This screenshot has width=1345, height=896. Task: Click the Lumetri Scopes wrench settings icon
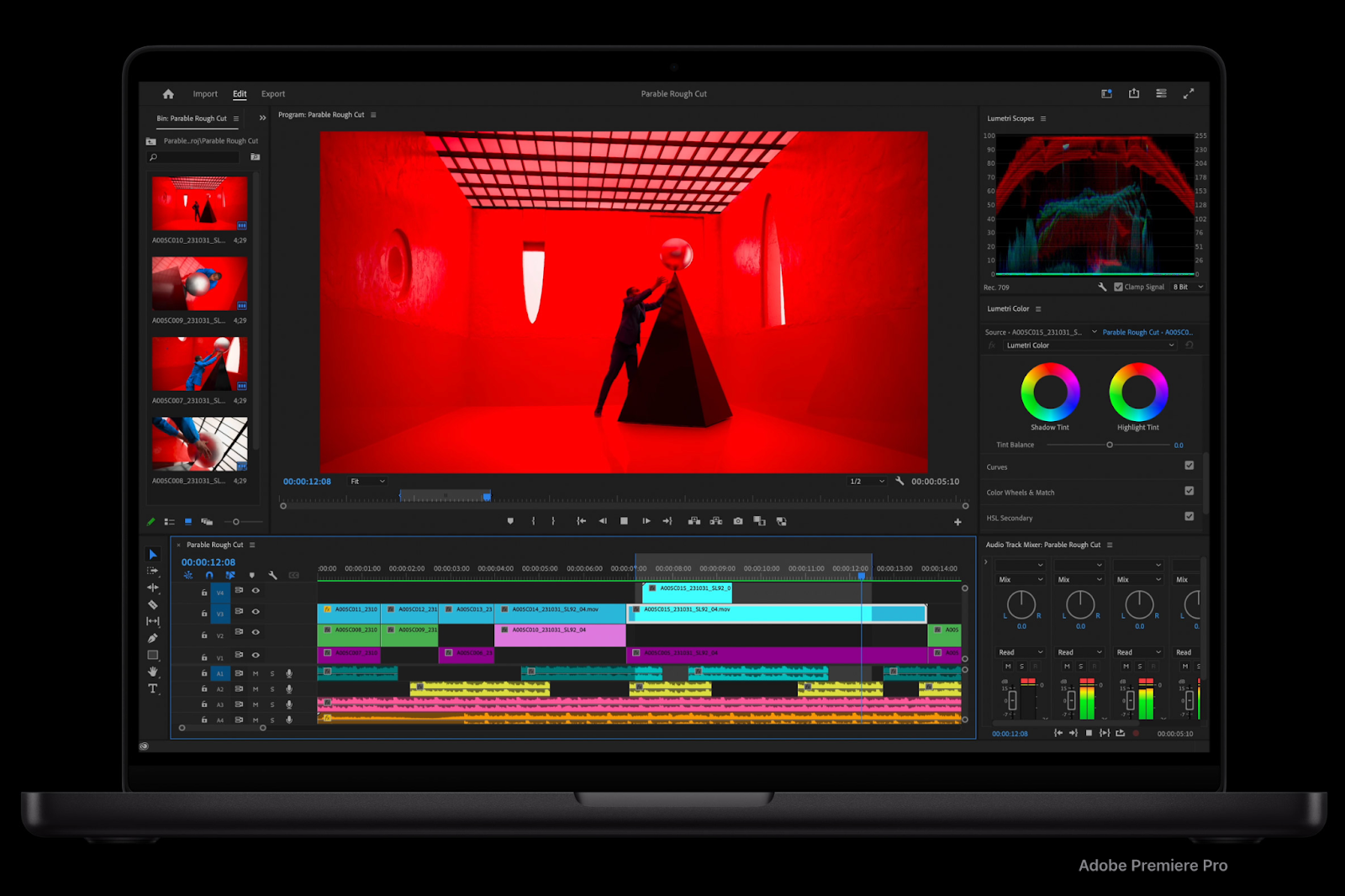point(1102,287)
